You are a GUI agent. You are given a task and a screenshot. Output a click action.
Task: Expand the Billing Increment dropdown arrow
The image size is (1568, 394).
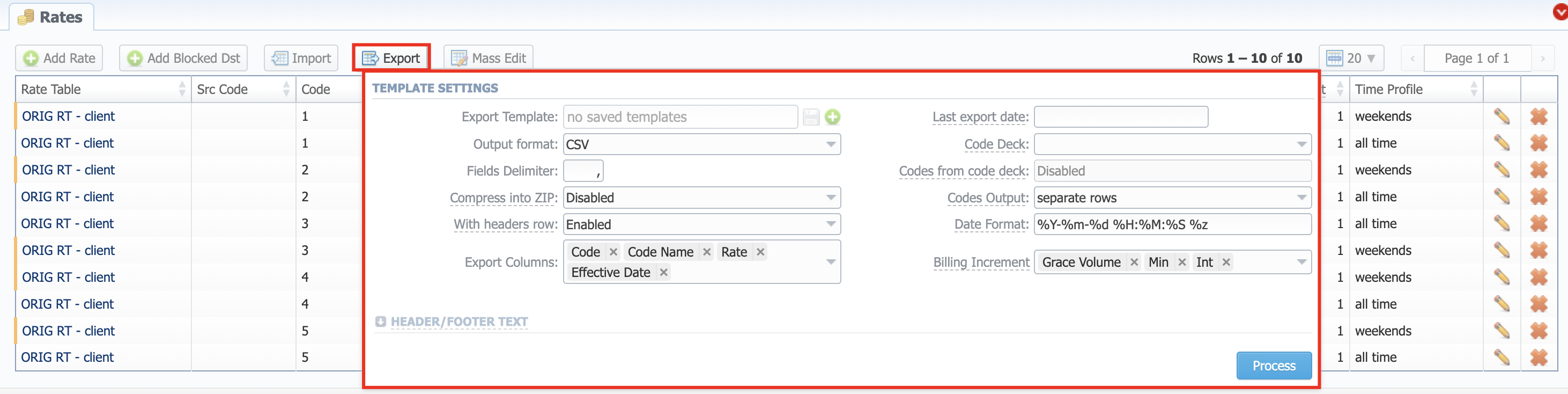coord(1301,262)
